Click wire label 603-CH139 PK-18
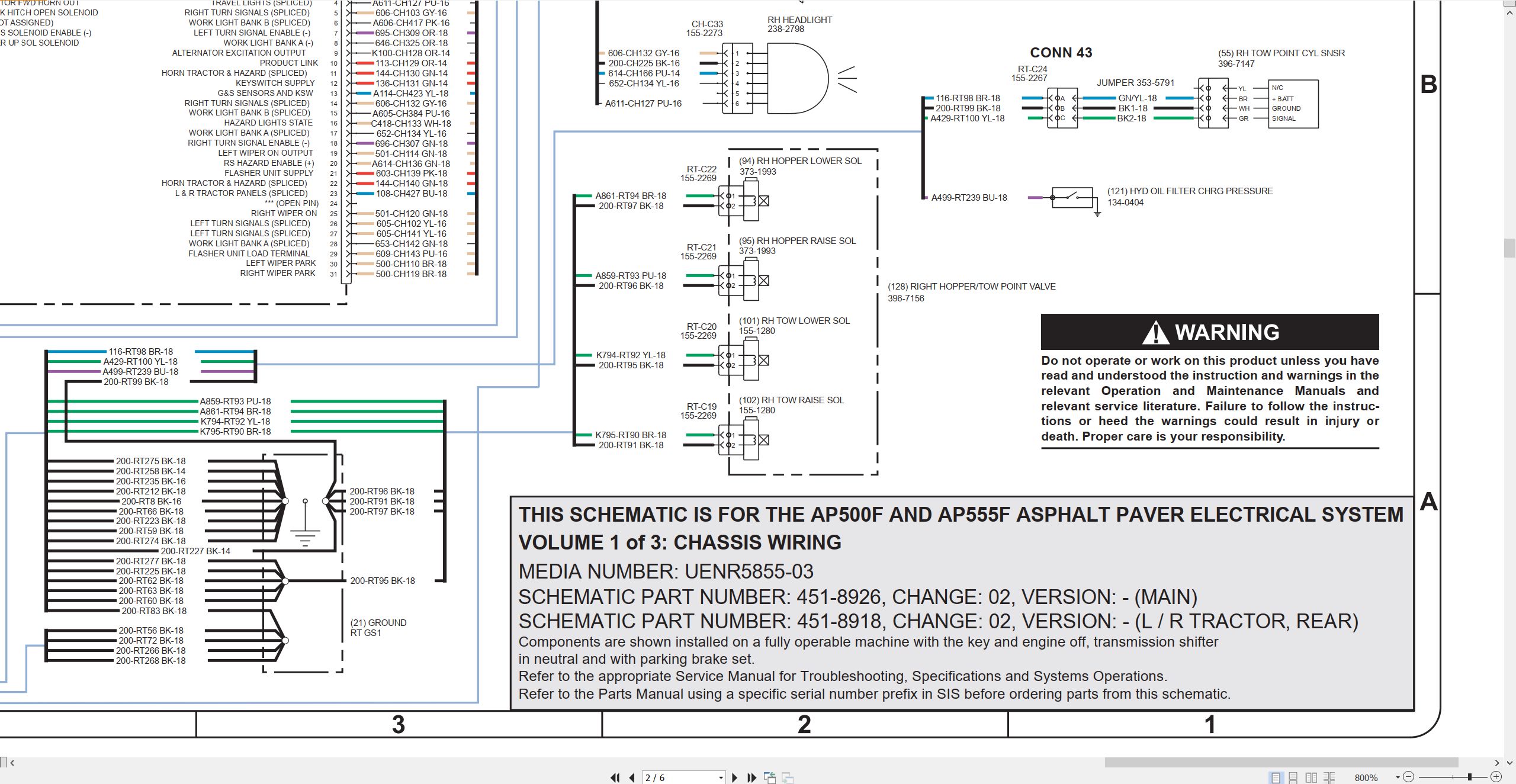Image resolution: width=1516 pixels, height=784 pixels. [412, 173]
